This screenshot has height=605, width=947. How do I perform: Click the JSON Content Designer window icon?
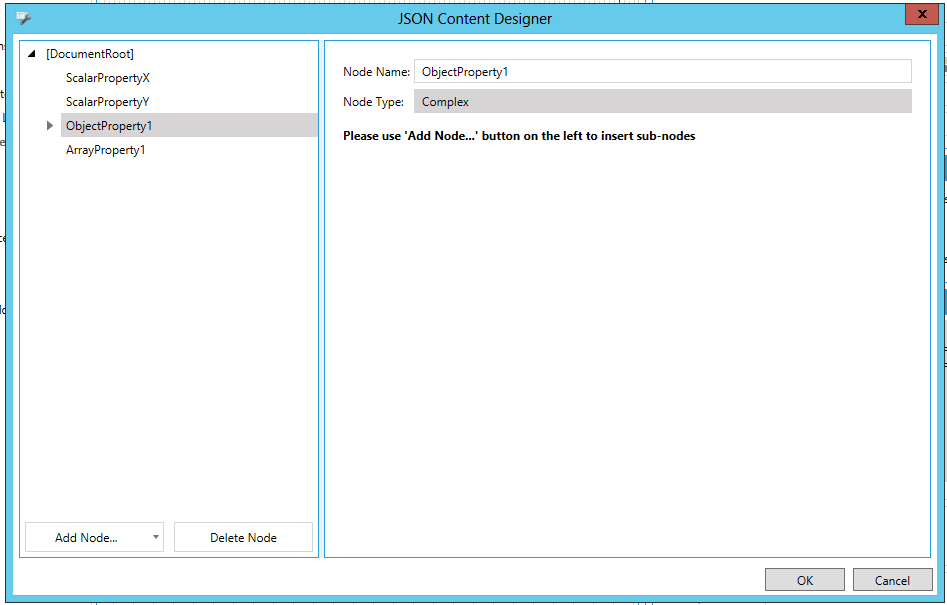24,18
